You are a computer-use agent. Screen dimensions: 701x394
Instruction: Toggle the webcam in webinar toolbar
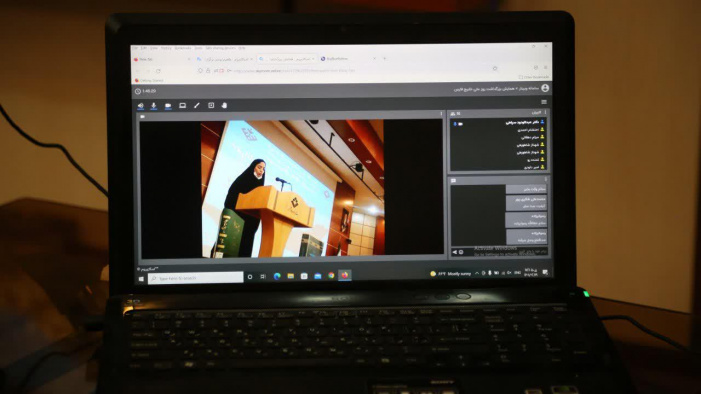168,106
